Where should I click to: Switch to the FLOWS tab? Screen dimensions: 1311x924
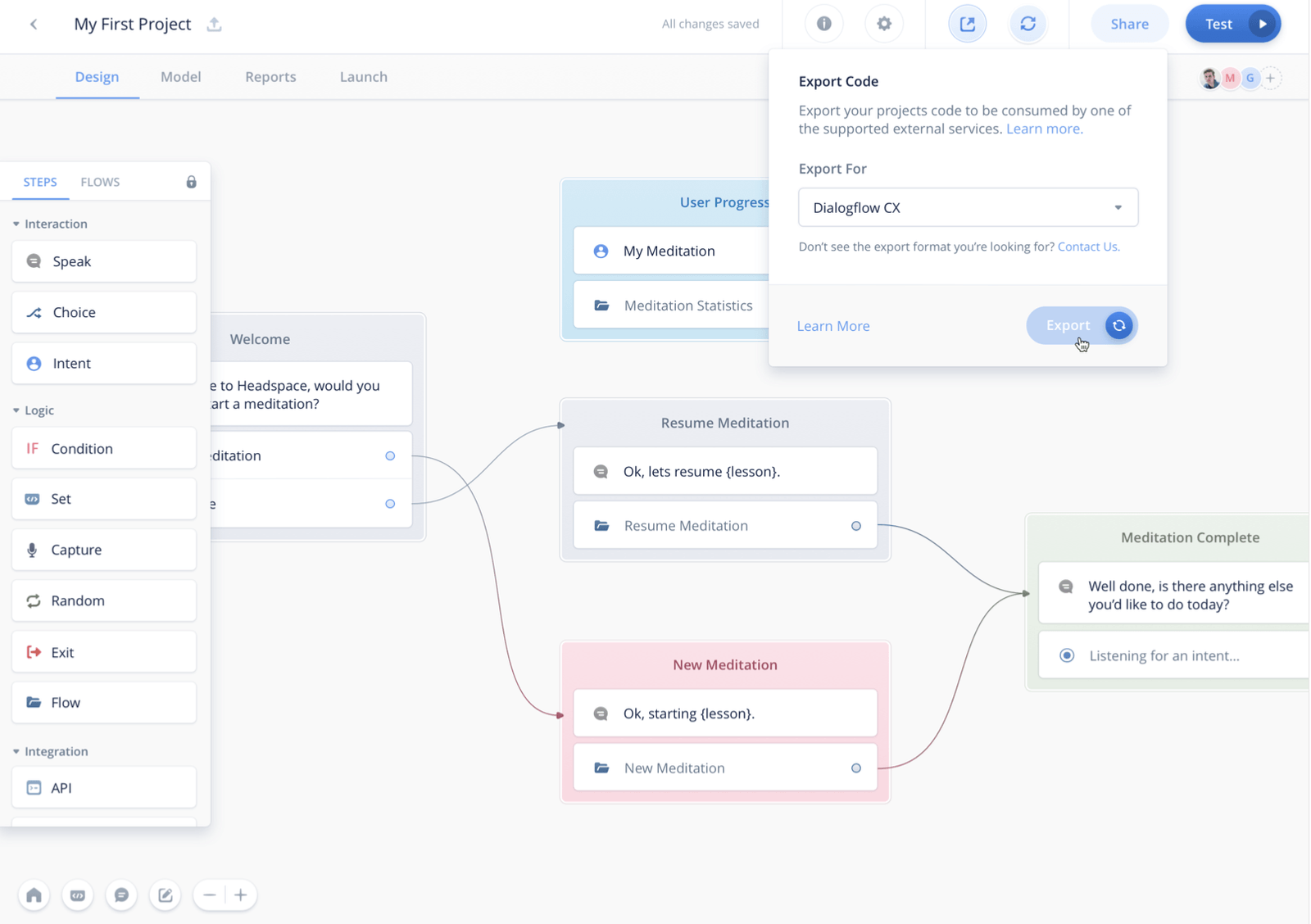[100, 182]
